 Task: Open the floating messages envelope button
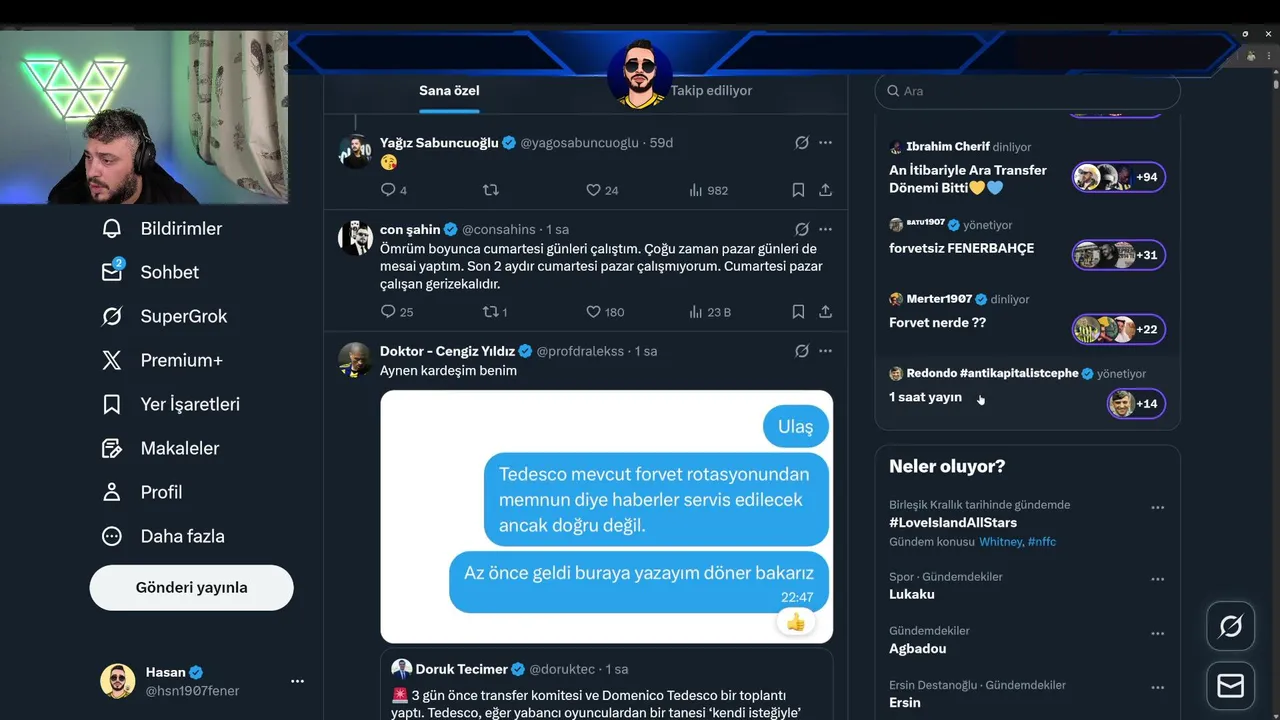[1230, 686]
